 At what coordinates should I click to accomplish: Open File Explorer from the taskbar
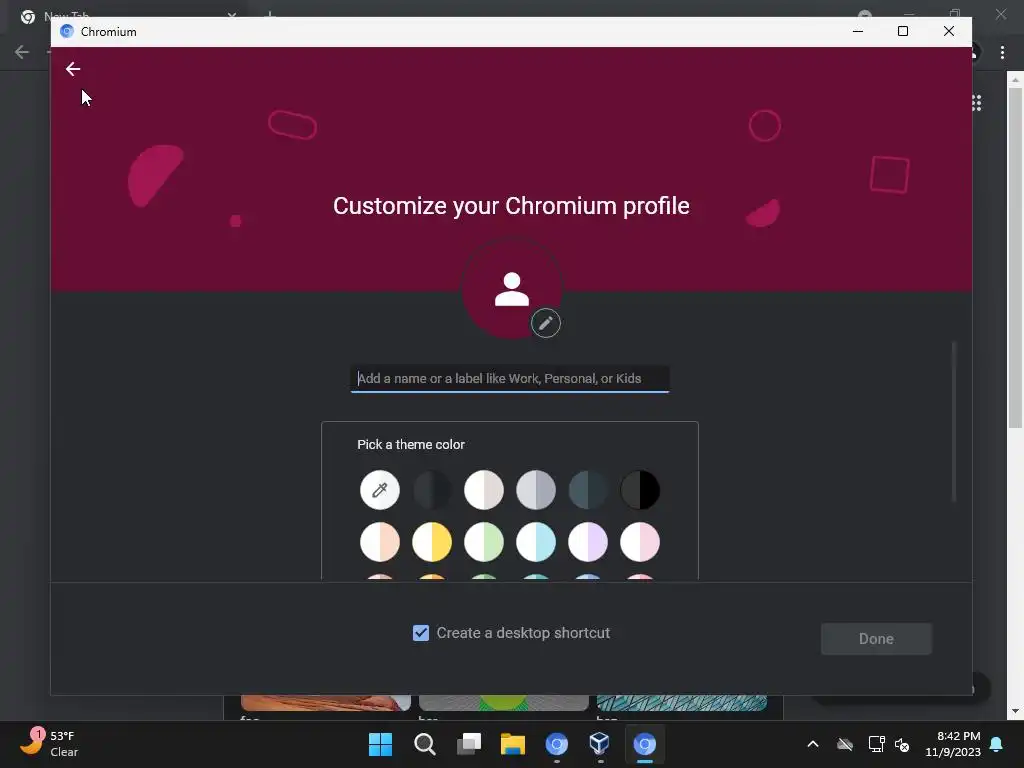pos(513,744)
